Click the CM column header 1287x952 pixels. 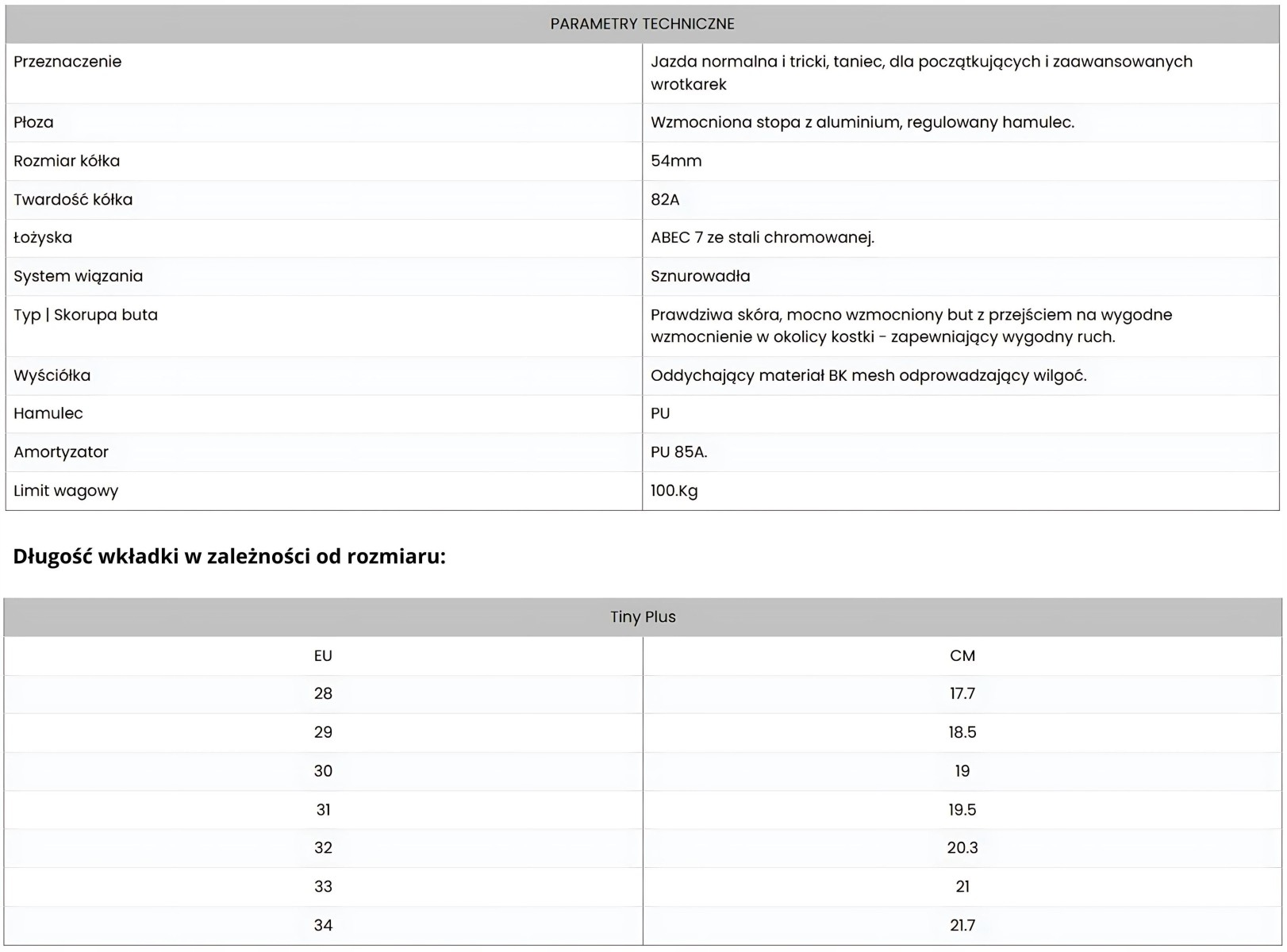click(962, 656)
